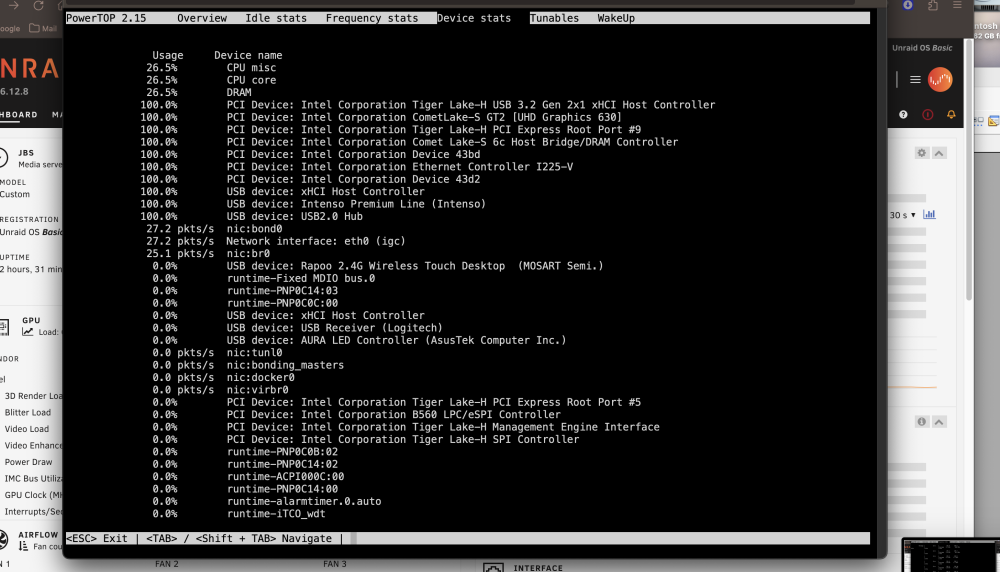Click the nic:bond0 row

coord(214,229)
